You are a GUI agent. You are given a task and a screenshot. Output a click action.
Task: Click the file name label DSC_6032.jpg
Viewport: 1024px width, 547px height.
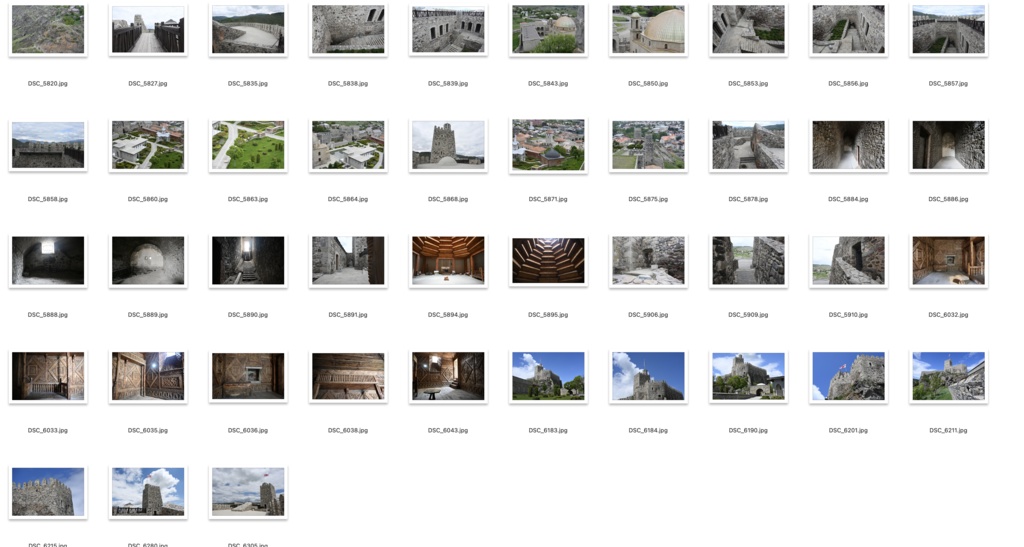pos(948,315)
